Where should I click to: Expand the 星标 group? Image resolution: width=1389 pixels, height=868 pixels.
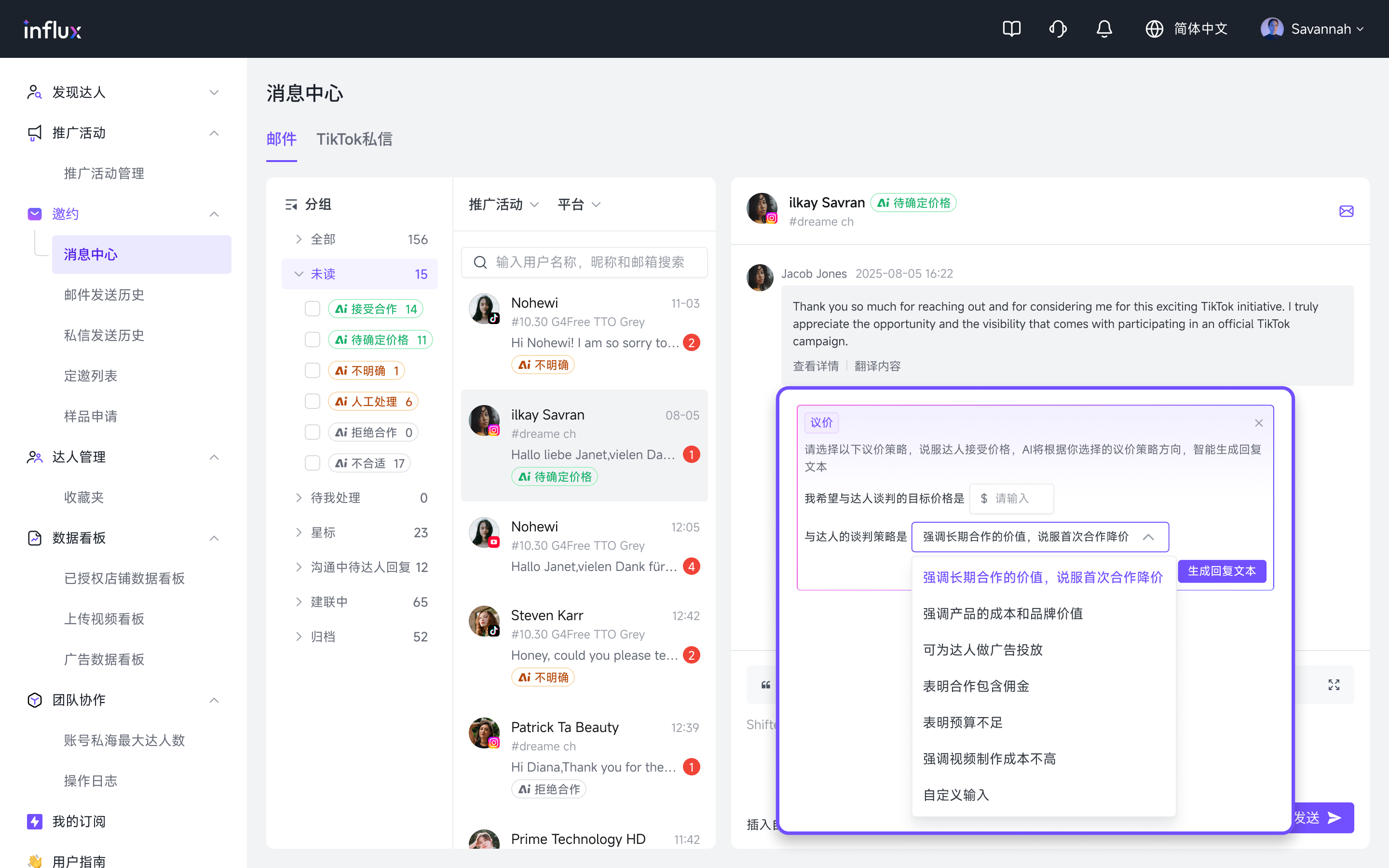[x=299, y=532]
